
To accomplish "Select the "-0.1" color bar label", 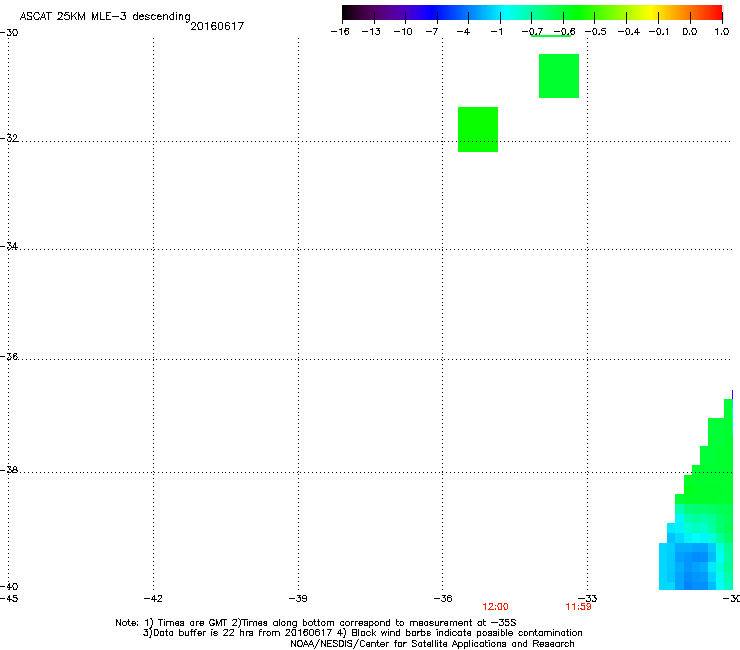I will (x=659, y=32).
